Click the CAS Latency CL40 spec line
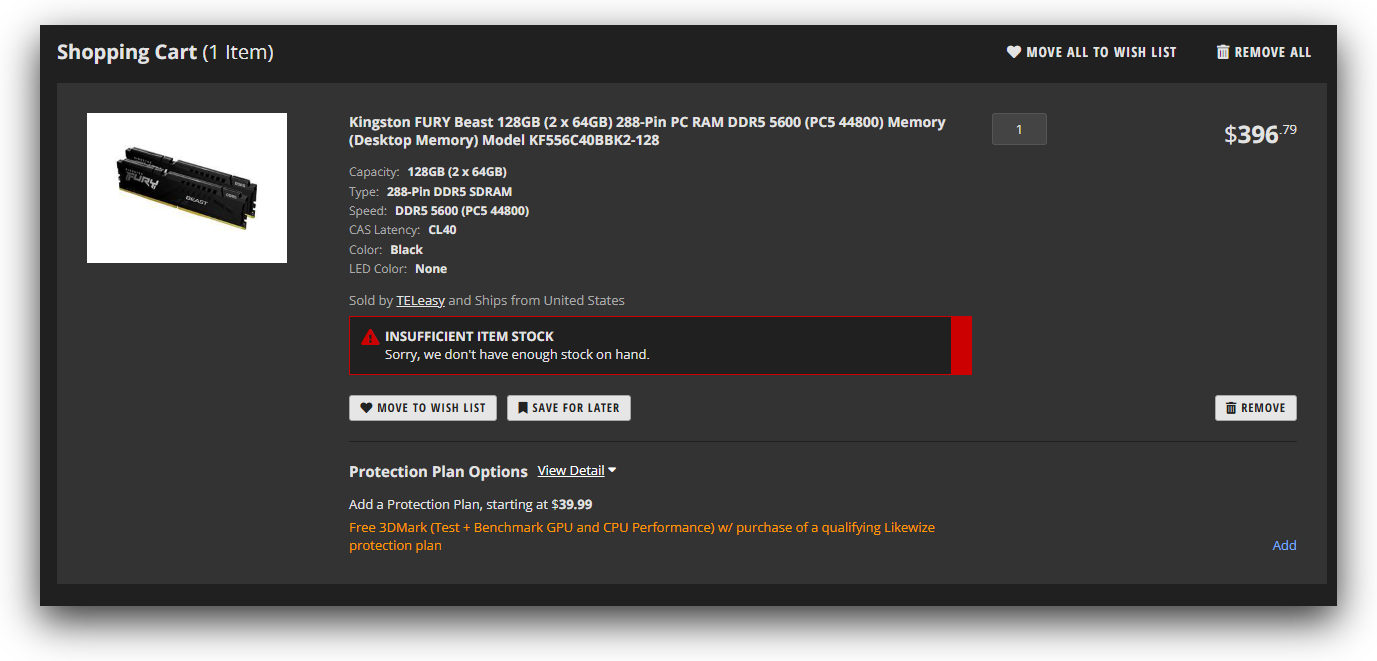Viewport: 1377px width, 661px height. pos(403,230)
